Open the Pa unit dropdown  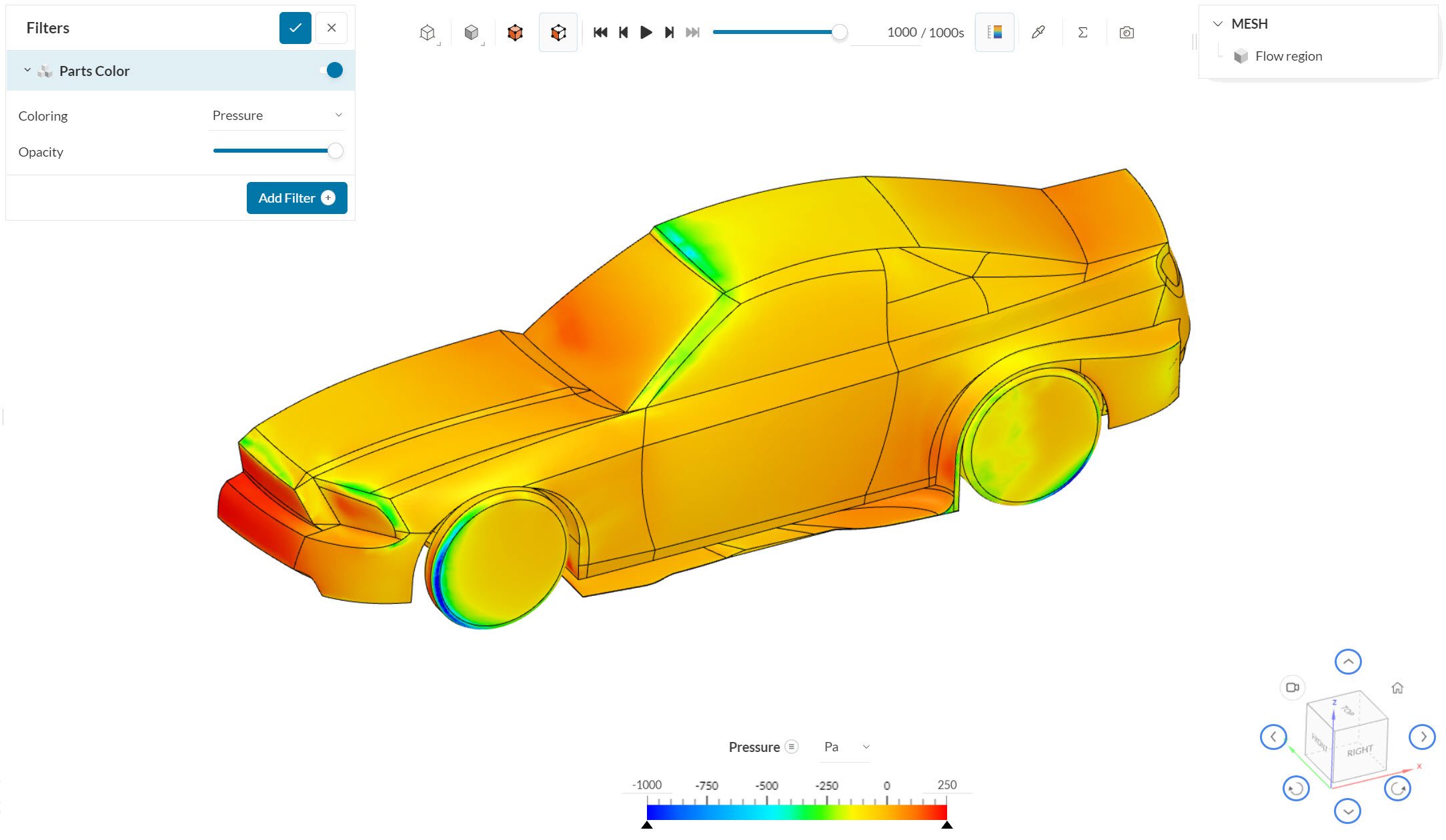(x=846, y=747)
